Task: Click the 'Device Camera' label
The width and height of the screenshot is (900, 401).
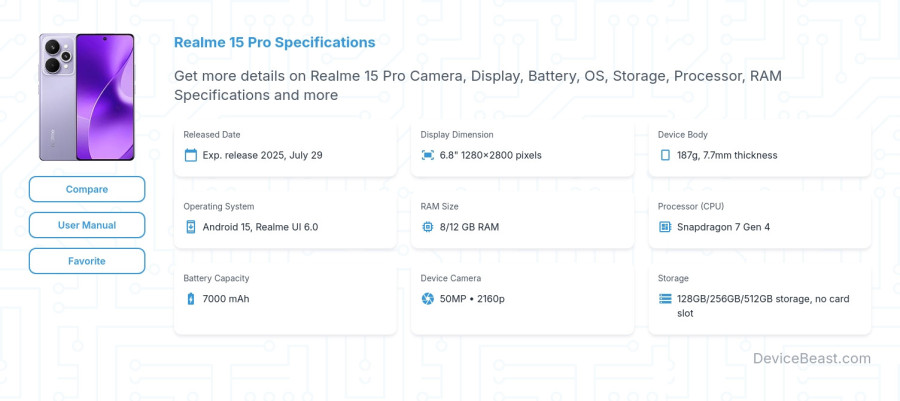Action: click(x=451, y=278)
